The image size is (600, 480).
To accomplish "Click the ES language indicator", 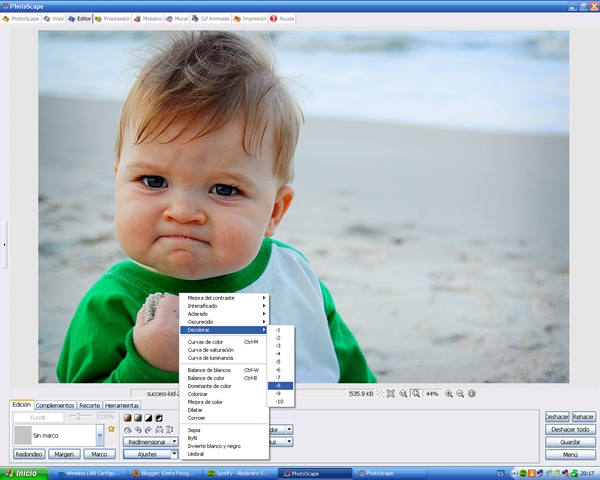I will coord(501,474).
